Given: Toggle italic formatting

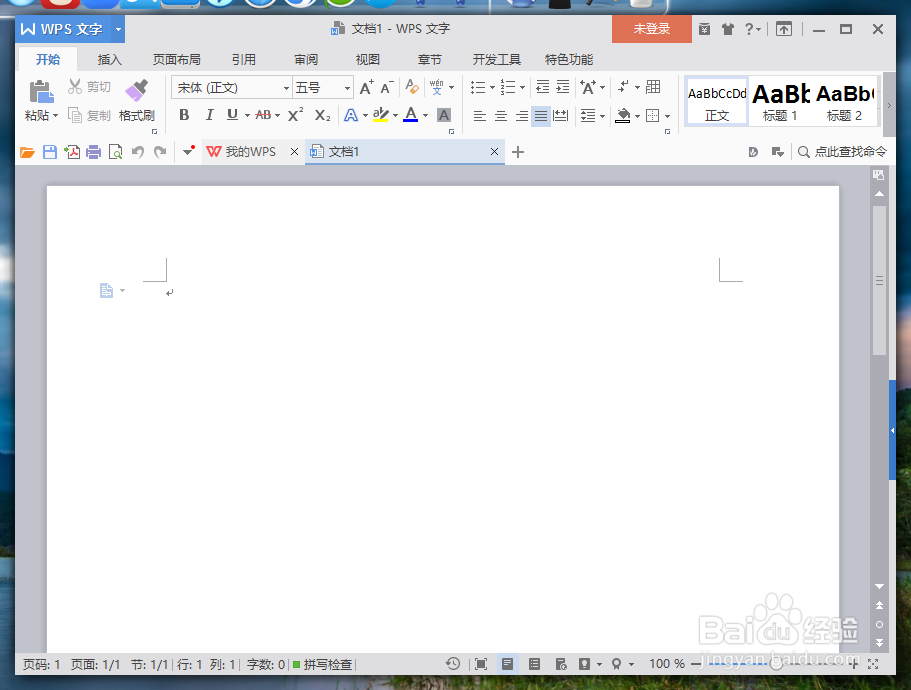Looking at the screenshot, I should click(211, 116).
